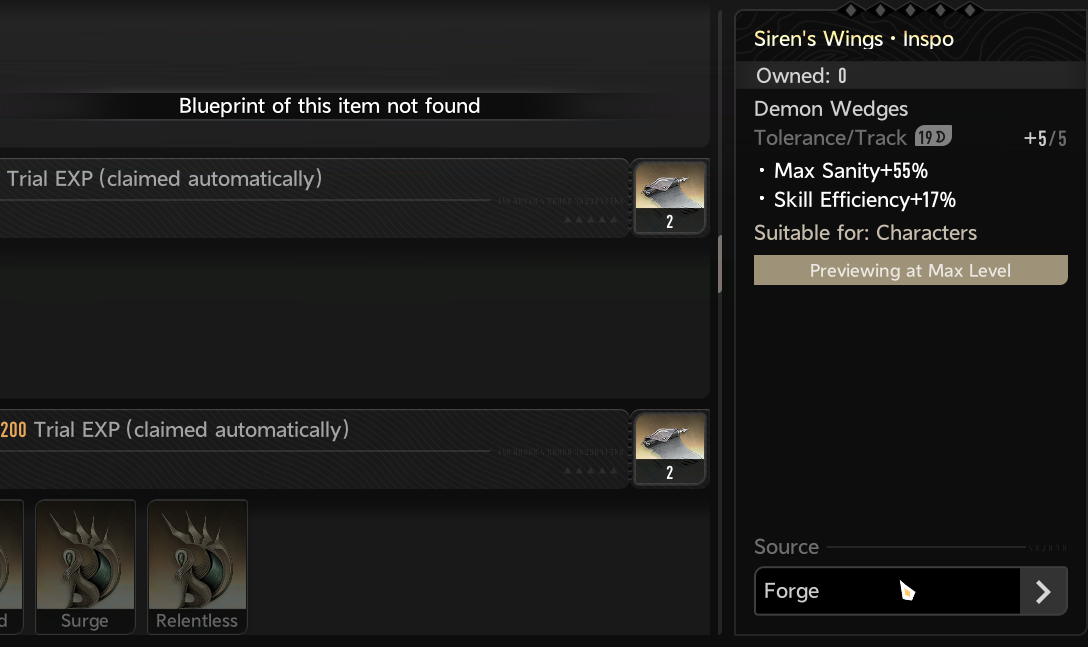Image resolution: width=1088 pixels, height=647 pixels.
Task: Expand the Forge source arrow chevron
Action: point(1043,591)
